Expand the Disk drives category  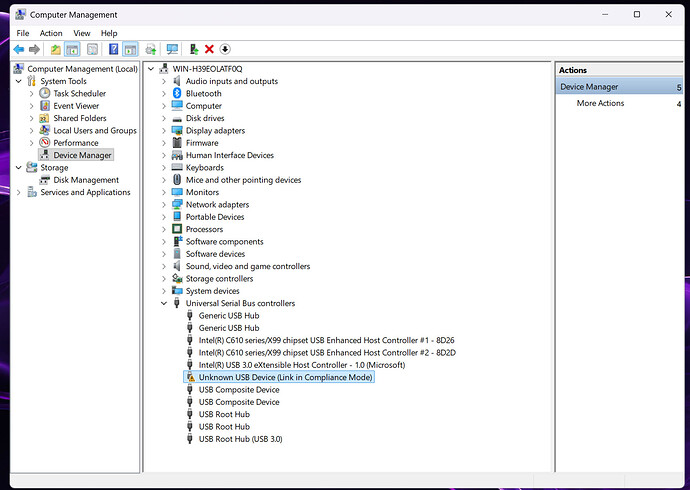(x=164, y=118)
